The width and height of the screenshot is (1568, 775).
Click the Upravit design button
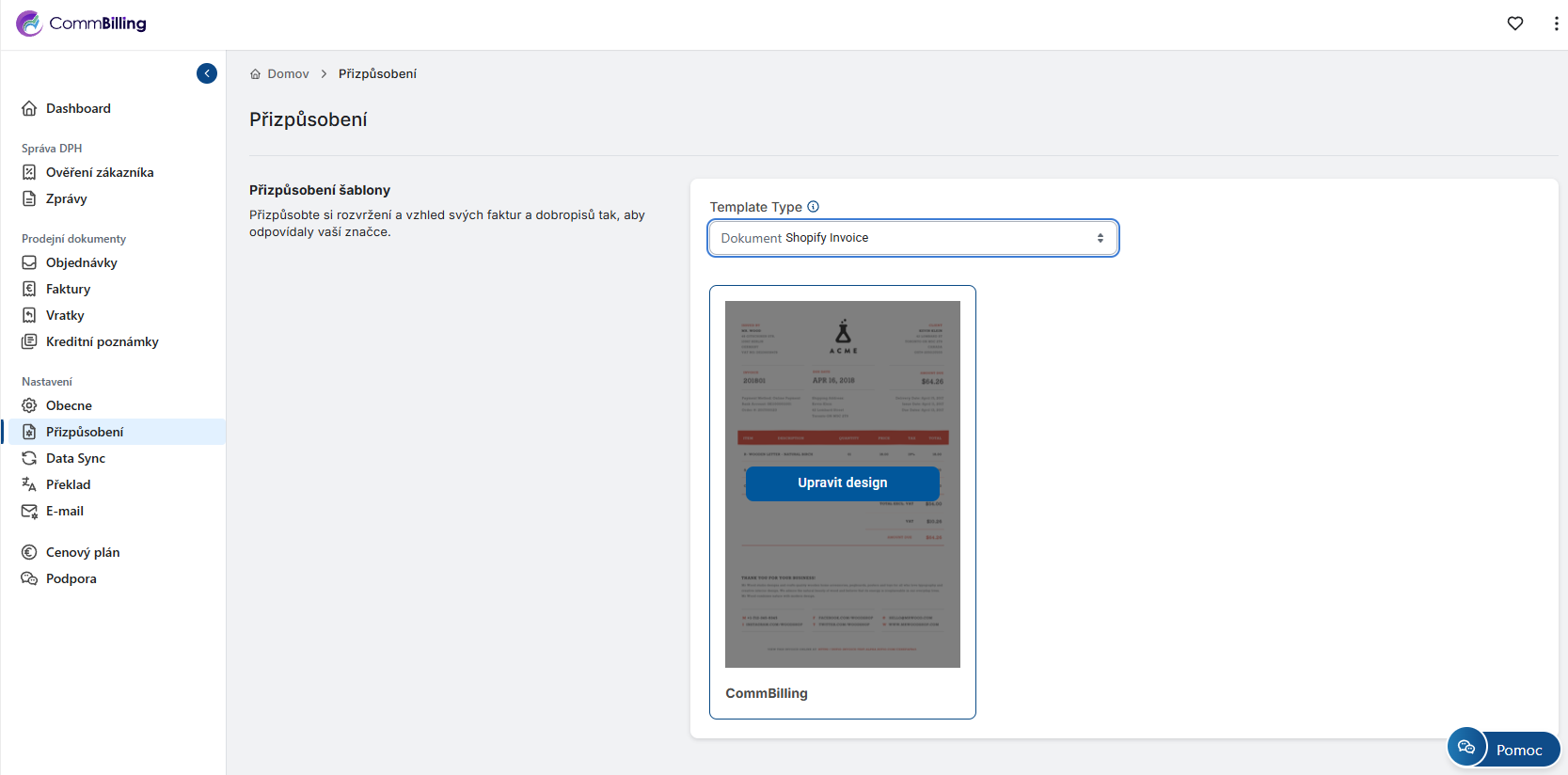click(842, 482)
